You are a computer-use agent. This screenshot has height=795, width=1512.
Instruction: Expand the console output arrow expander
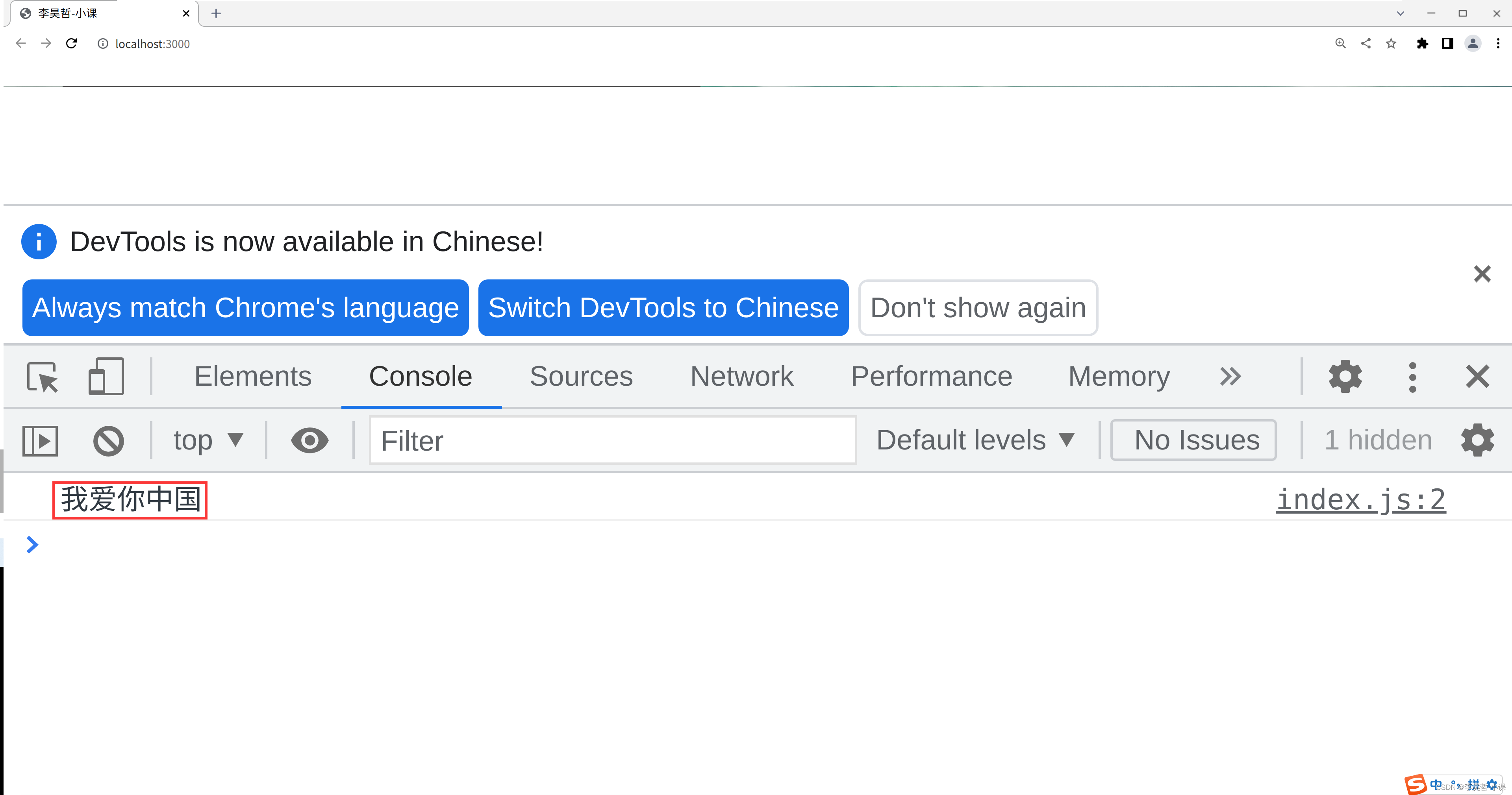pyautogui.click(x=33, y=544)
